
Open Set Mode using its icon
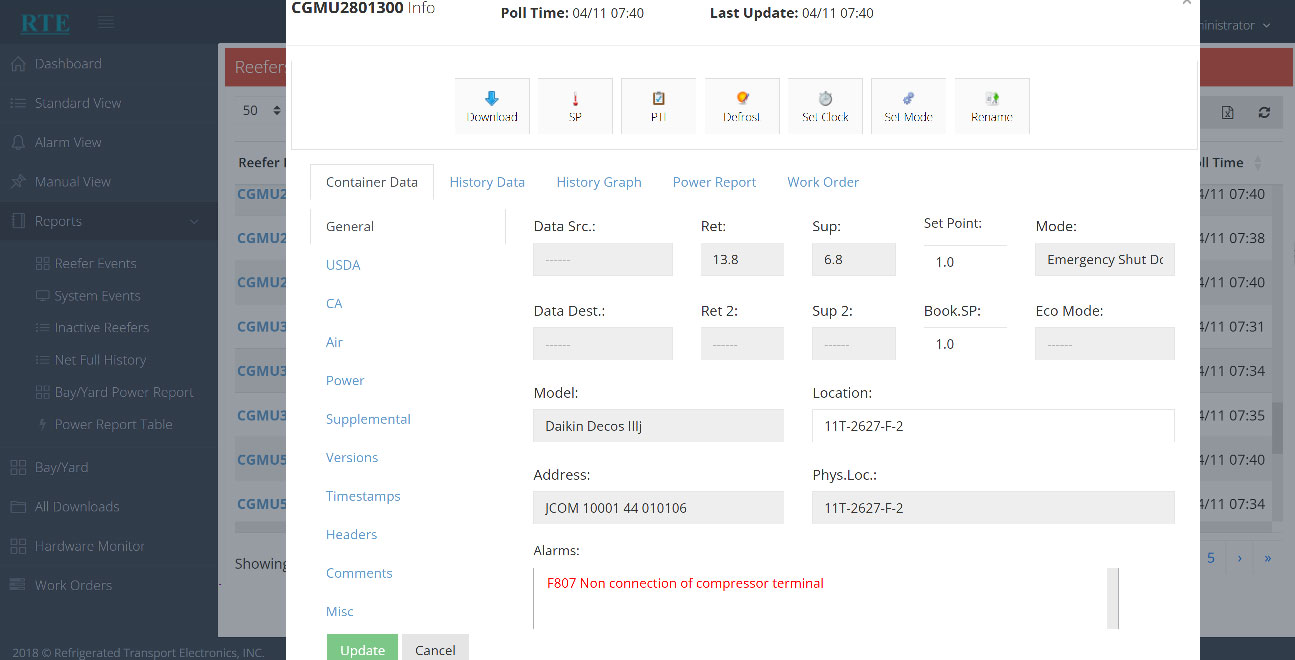(908, 105)
